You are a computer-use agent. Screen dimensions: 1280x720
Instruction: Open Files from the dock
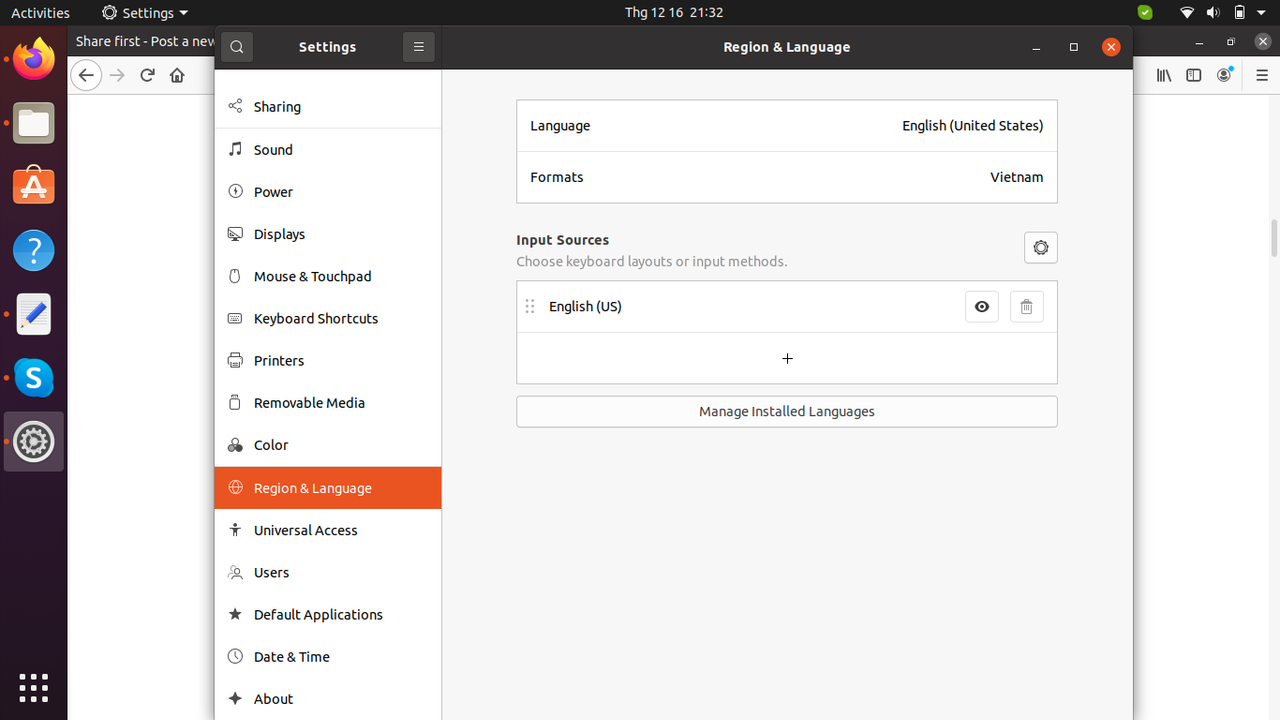click(x=34, y=123)
